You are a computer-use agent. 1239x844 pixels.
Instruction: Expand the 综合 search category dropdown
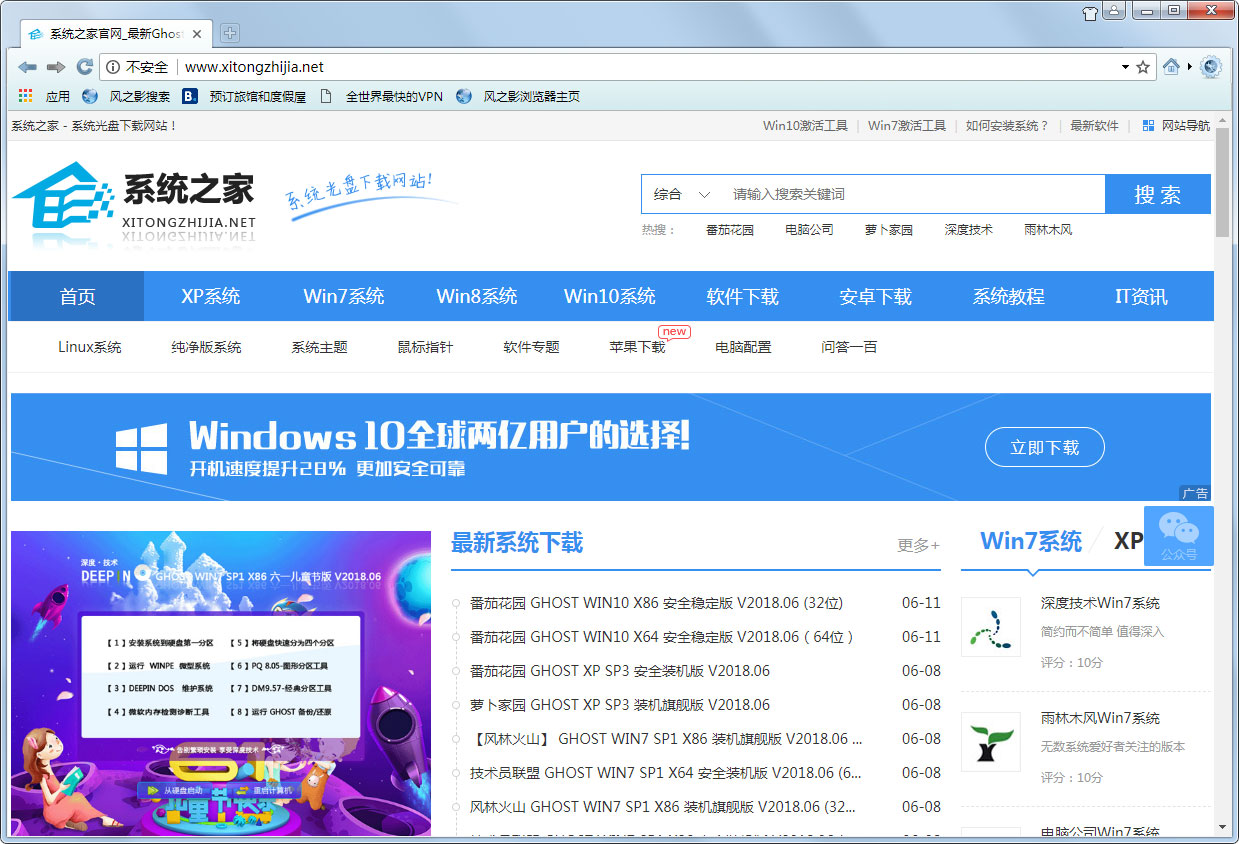(x=682, y=194)
